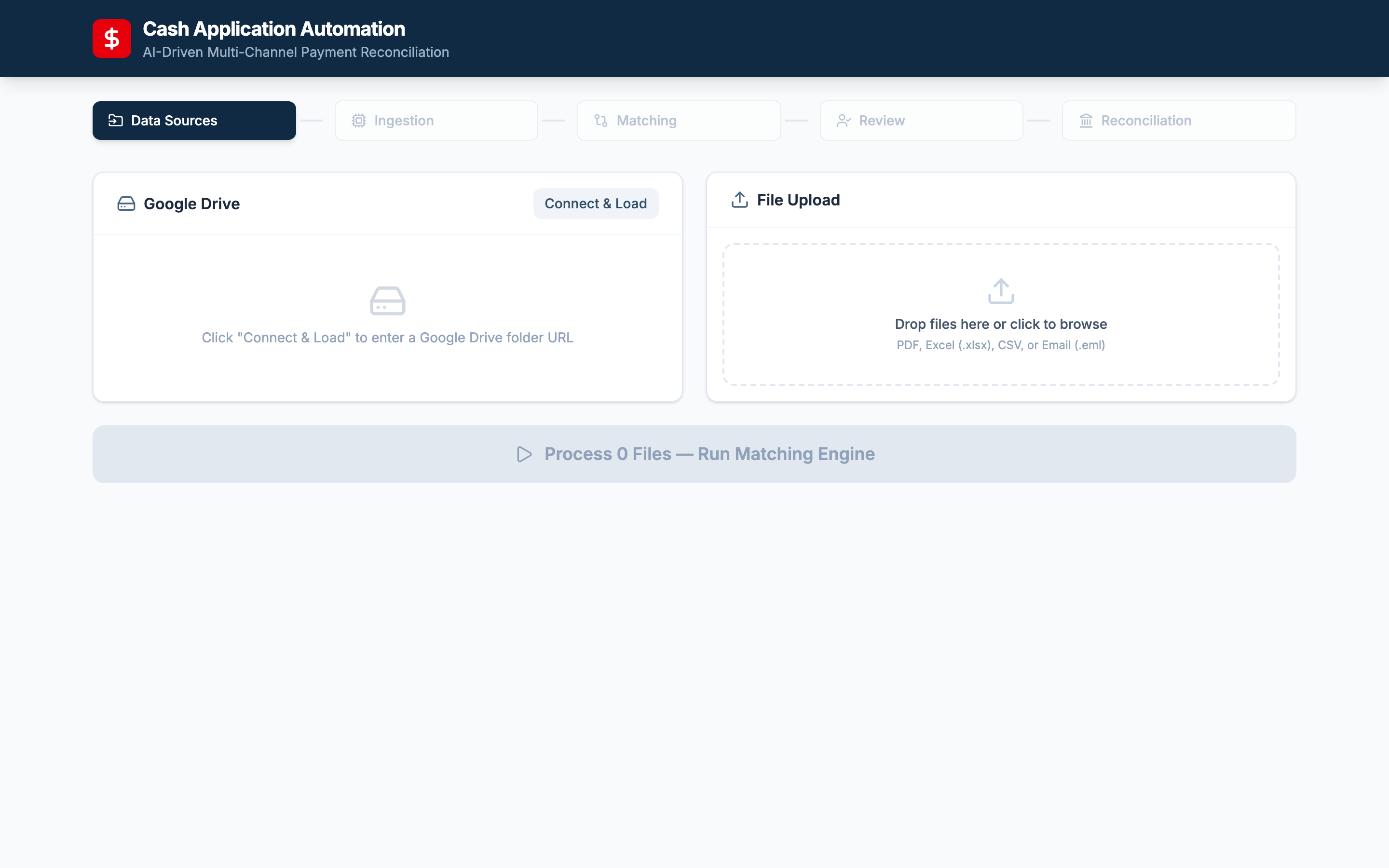The width and height of the screenshot is (1389, 868).
Task: Click the Google Drive folder URL prompt text
Action: (x=387, y=337)
